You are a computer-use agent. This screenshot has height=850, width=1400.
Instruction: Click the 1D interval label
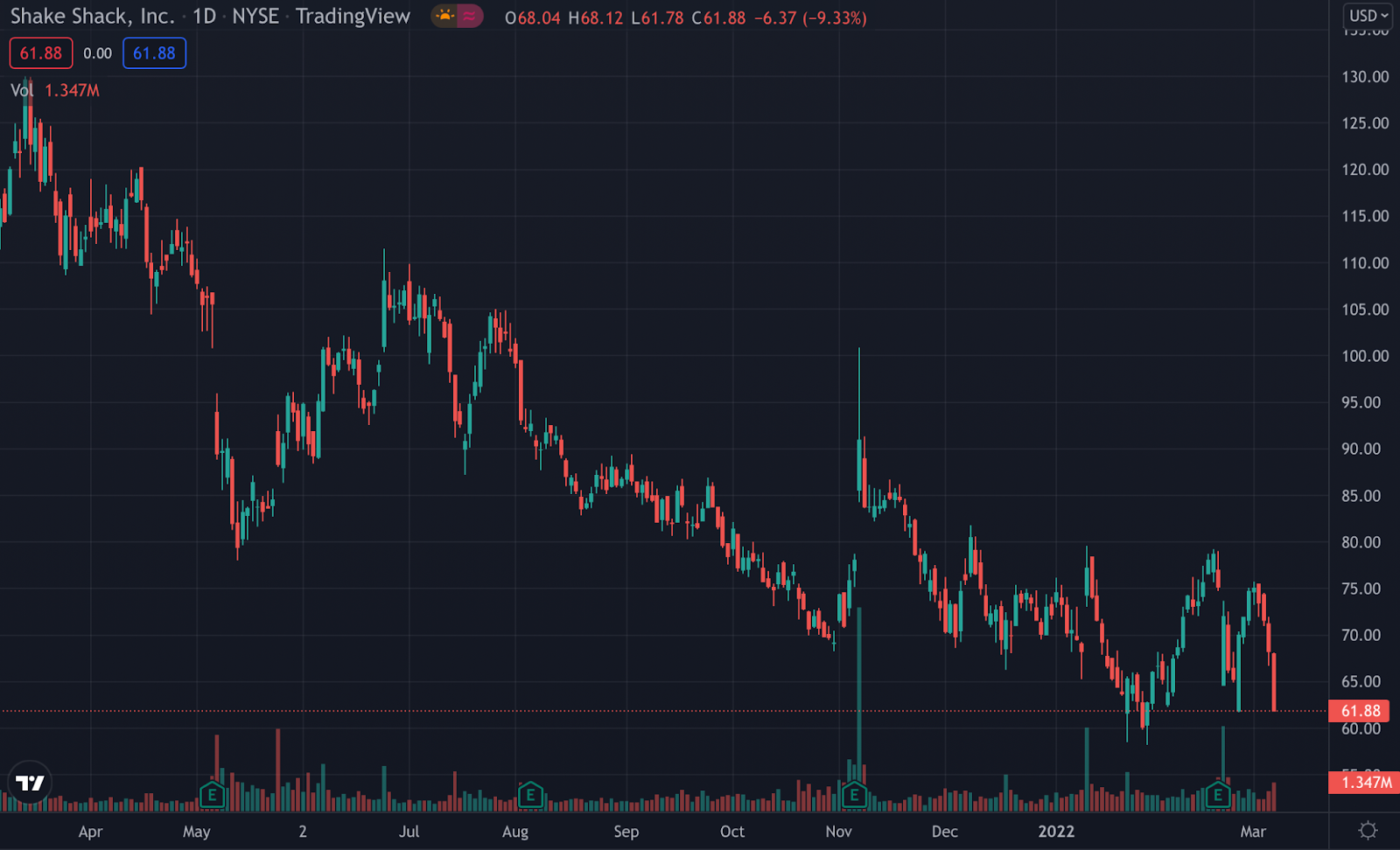click(x=204, y=16)
